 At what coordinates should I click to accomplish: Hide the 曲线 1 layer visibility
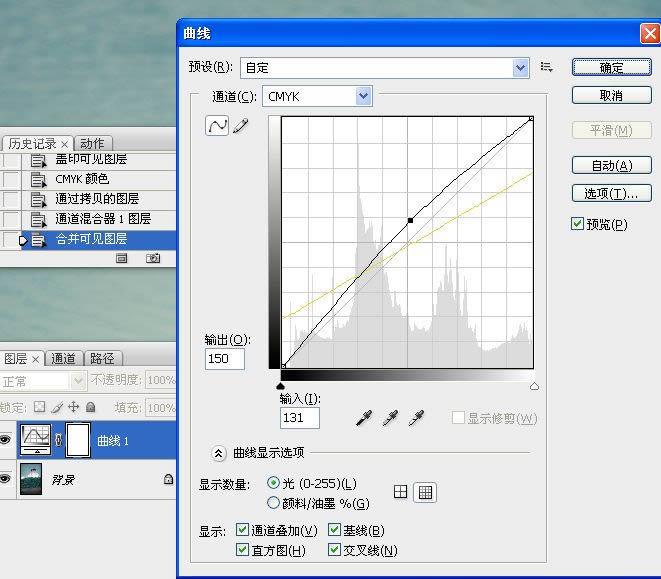[7, 441]
